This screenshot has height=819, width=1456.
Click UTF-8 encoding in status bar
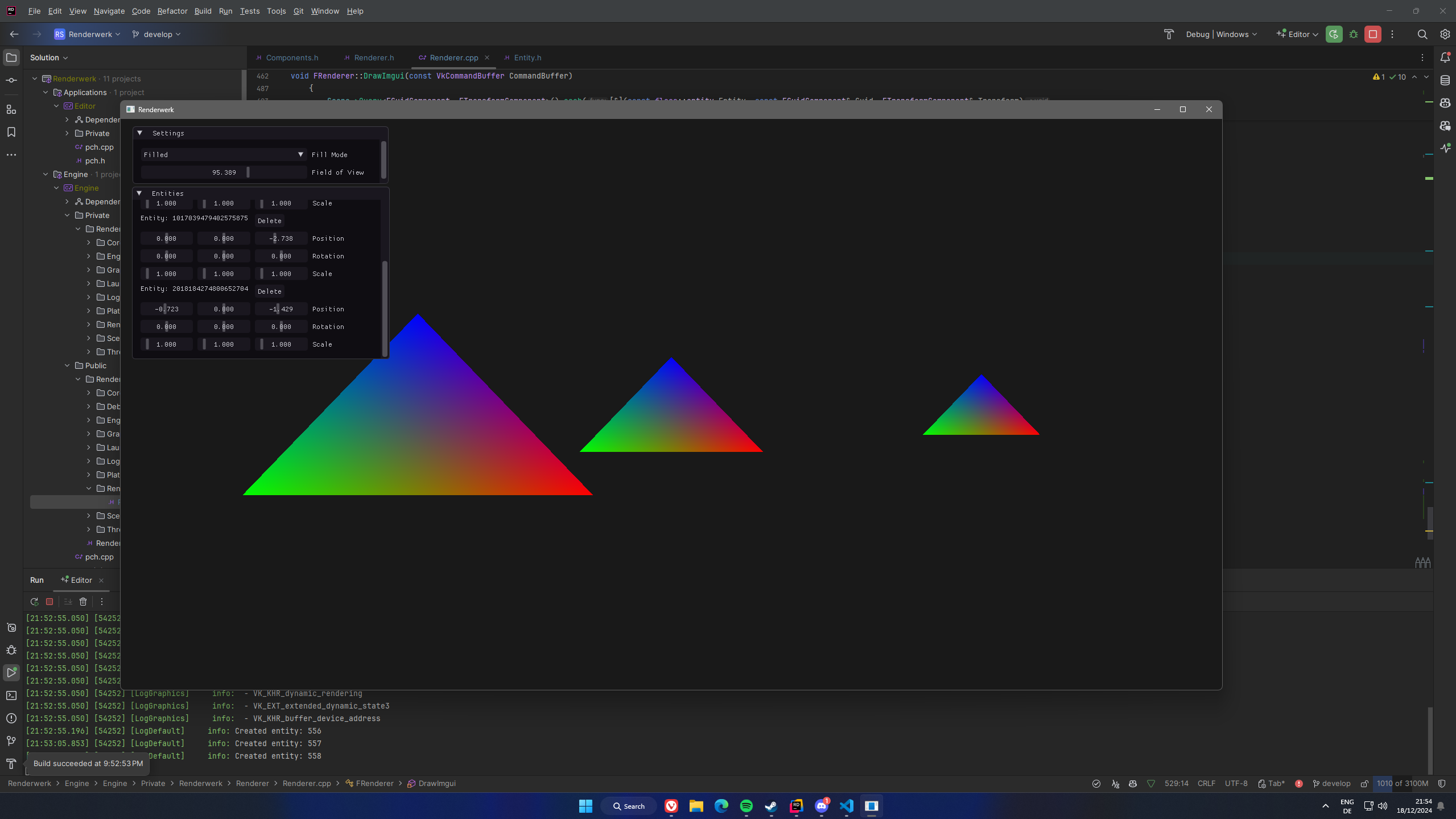coord(1236,784)
